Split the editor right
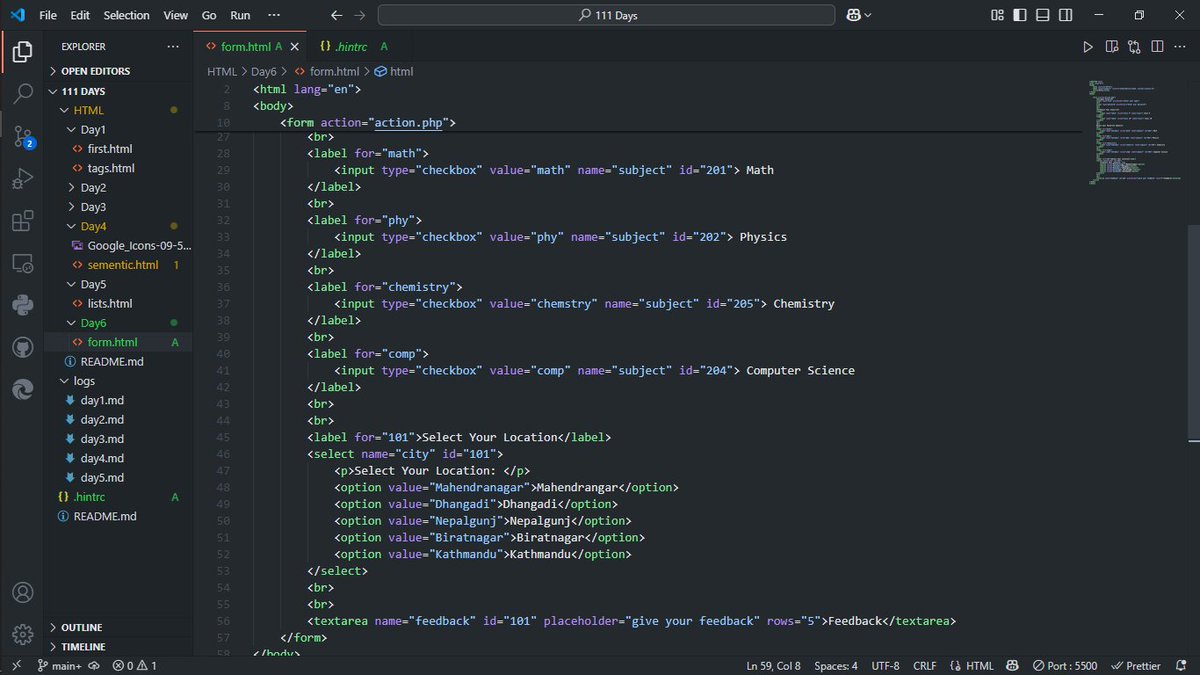The image size is (1200, 675). 1157,47
